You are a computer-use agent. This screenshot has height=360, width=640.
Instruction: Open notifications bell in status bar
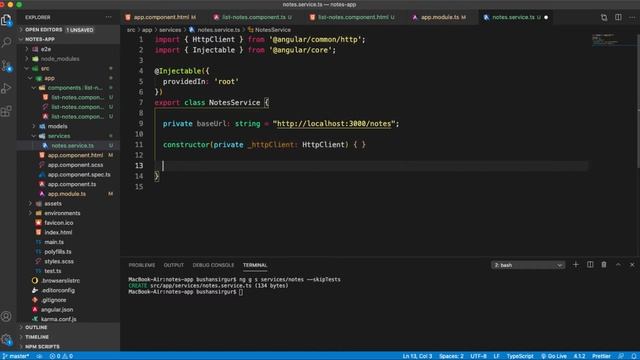click(x=634, y=356)
